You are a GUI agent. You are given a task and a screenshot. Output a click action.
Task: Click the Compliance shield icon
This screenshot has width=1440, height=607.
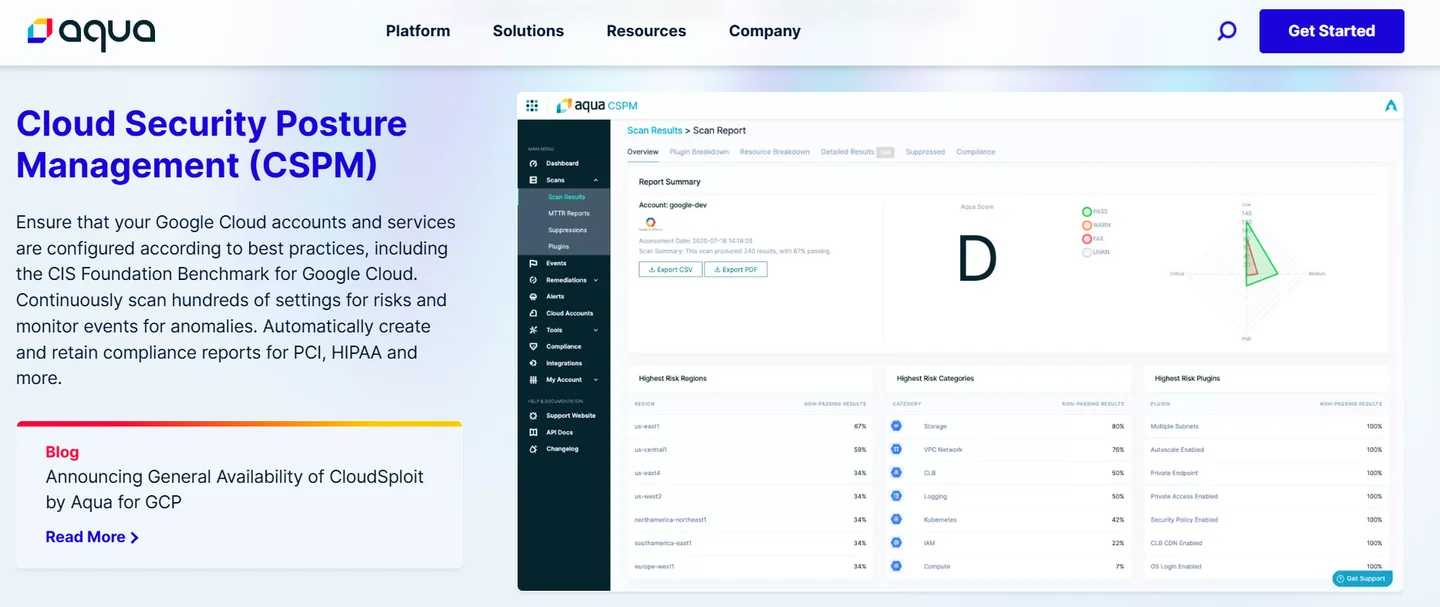point(533,346)
